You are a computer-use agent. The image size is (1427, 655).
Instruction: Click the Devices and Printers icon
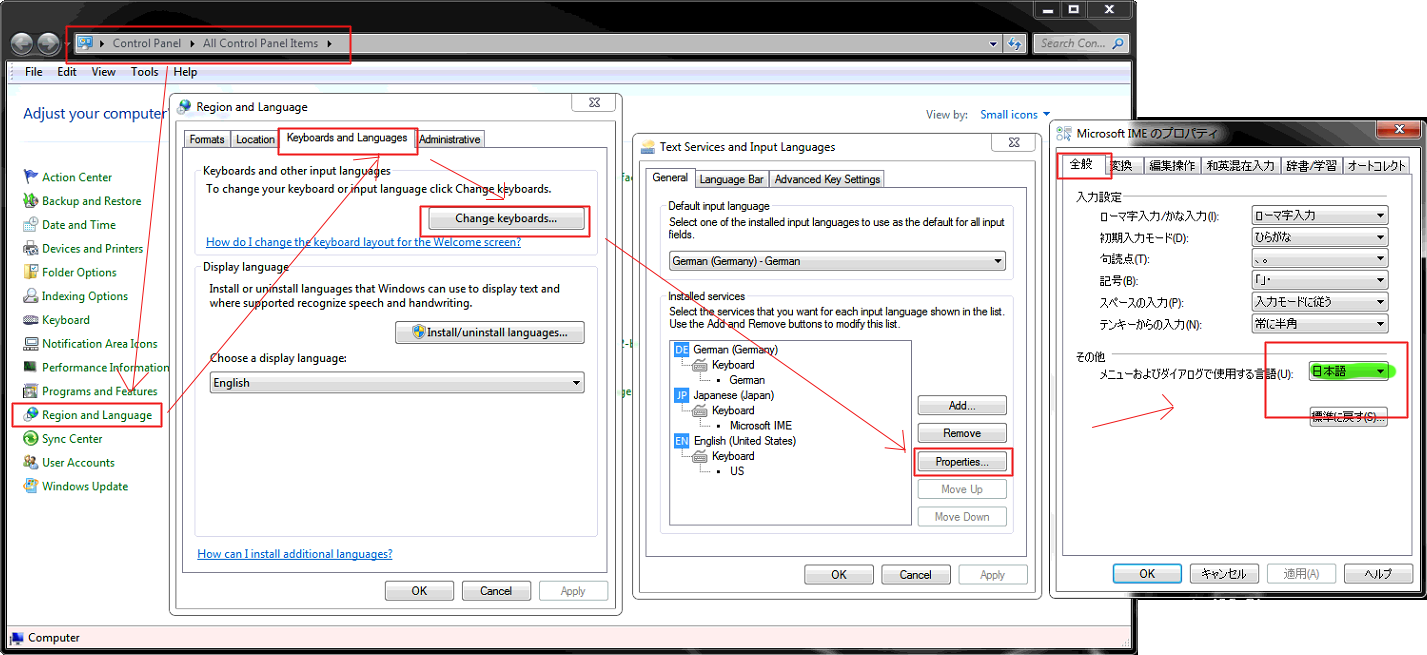(31, 249)
